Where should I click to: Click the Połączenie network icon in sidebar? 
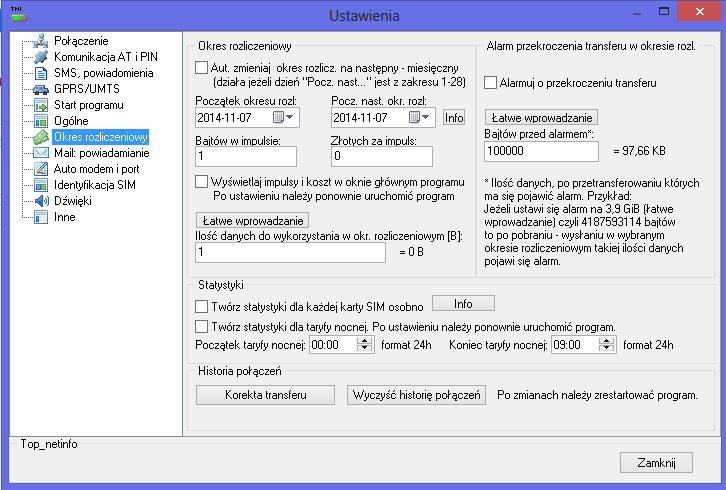pos(41,41)
